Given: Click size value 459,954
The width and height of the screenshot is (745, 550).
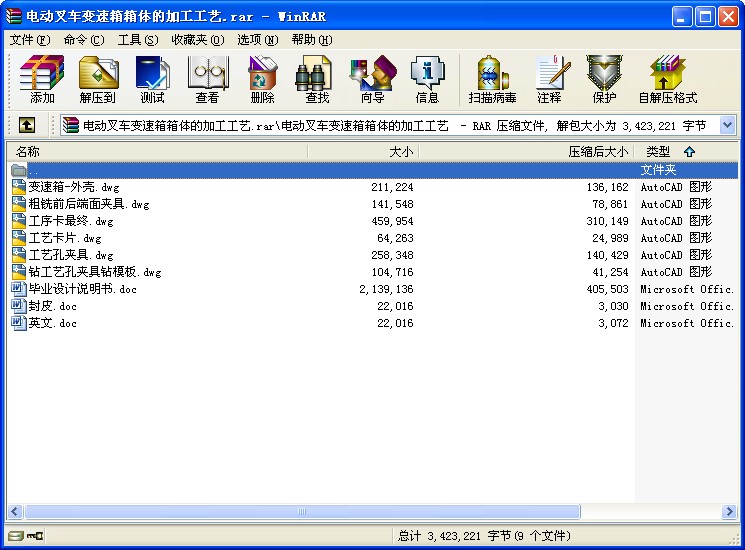Looking at the screenshot, I should tap(392, 221).
